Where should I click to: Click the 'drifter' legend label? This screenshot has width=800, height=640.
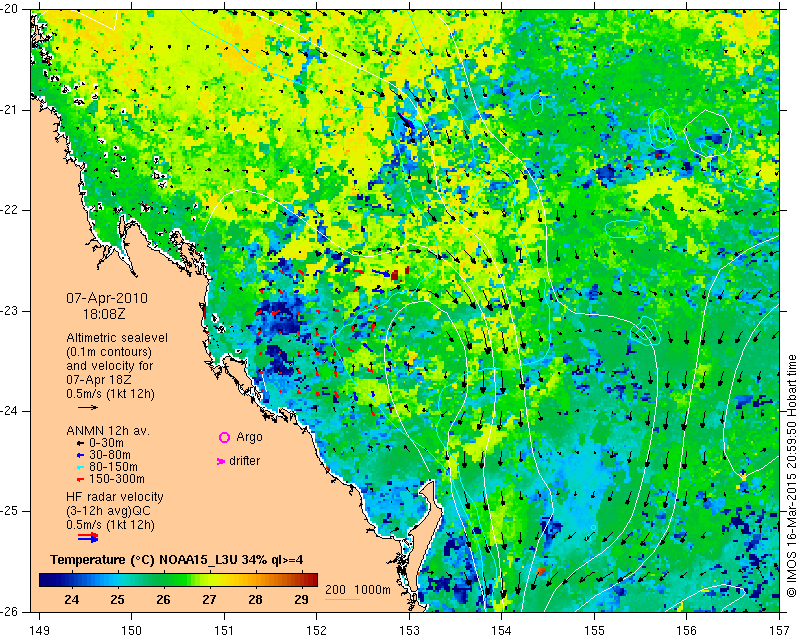coord(244,461)
